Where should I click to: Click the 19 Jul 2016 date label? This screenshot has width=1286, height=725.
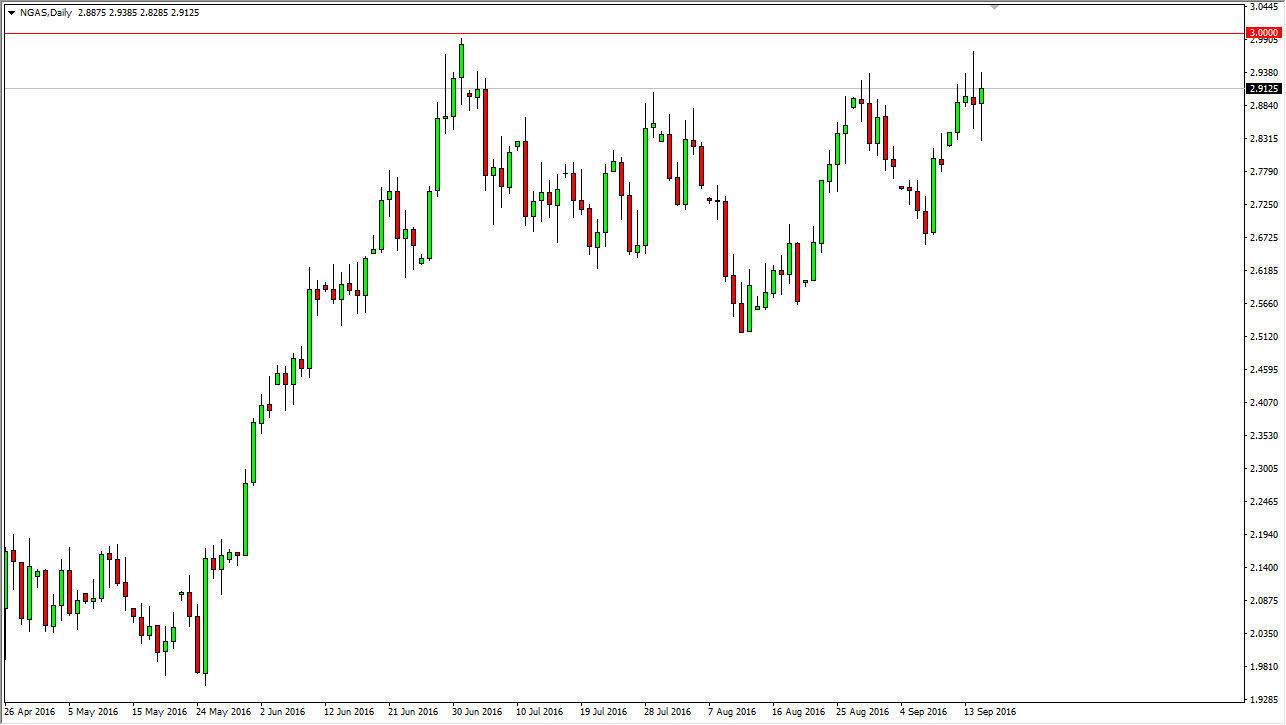tap(604, 713)
